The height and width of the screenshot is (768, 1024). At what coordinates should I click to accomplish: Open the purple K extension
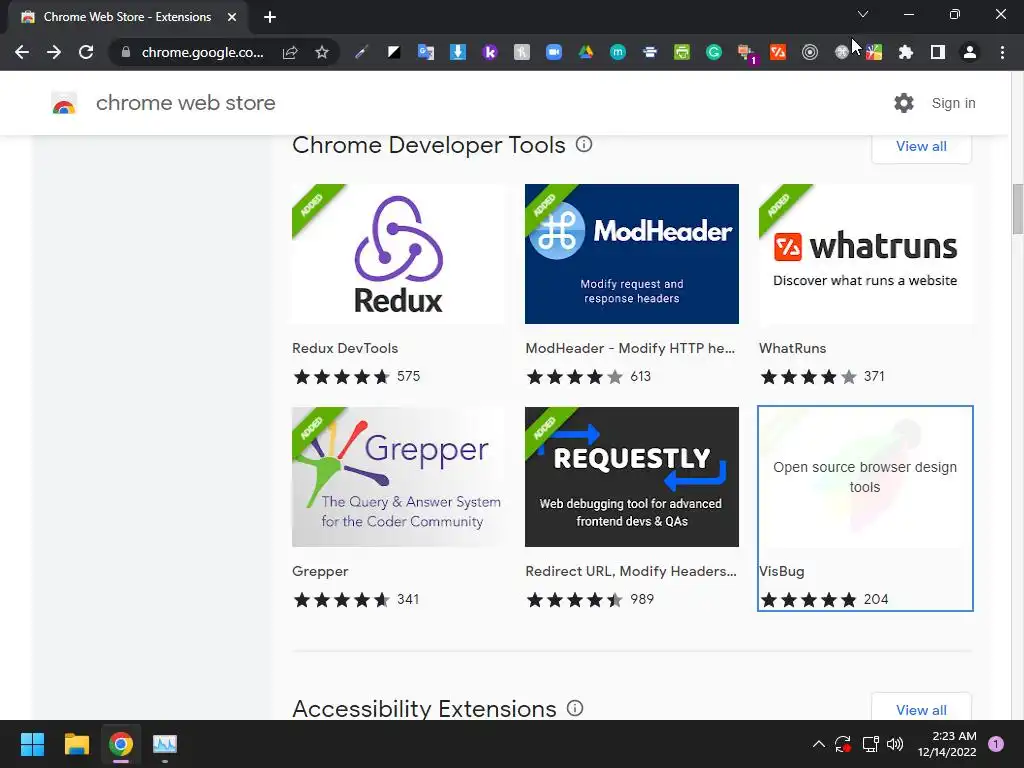pyautogui.click(x=490, y=52)
